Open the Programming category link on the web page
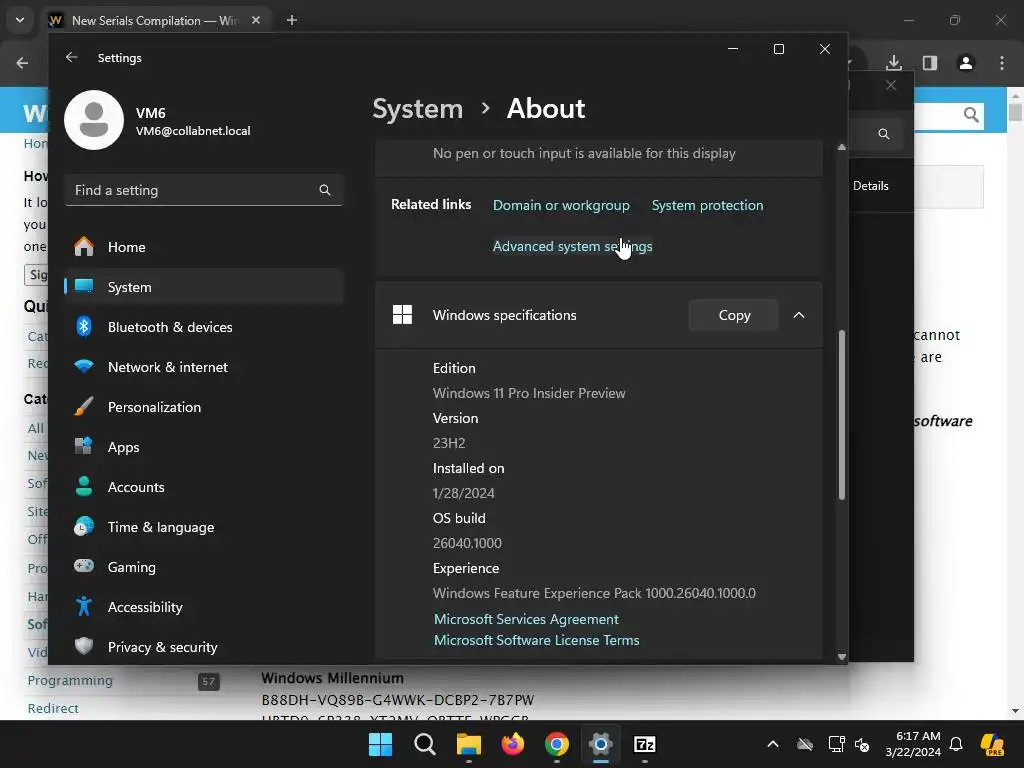This screenshot has height=768, width=1024. click(x=70, y=680)
